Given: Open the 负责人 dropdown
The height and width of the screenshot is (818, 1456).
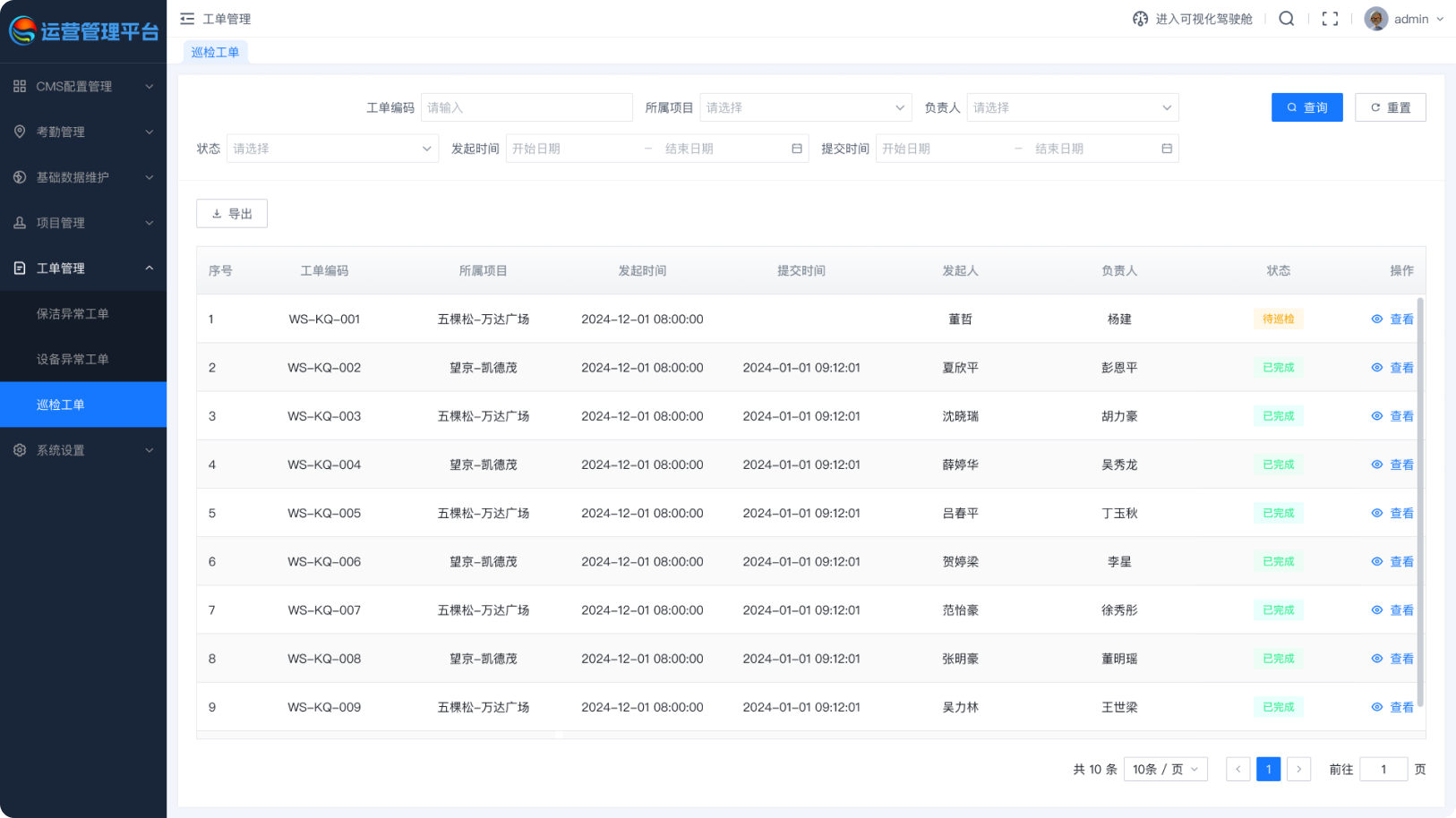Looking at the screenshot, I should pos(1073,107).
